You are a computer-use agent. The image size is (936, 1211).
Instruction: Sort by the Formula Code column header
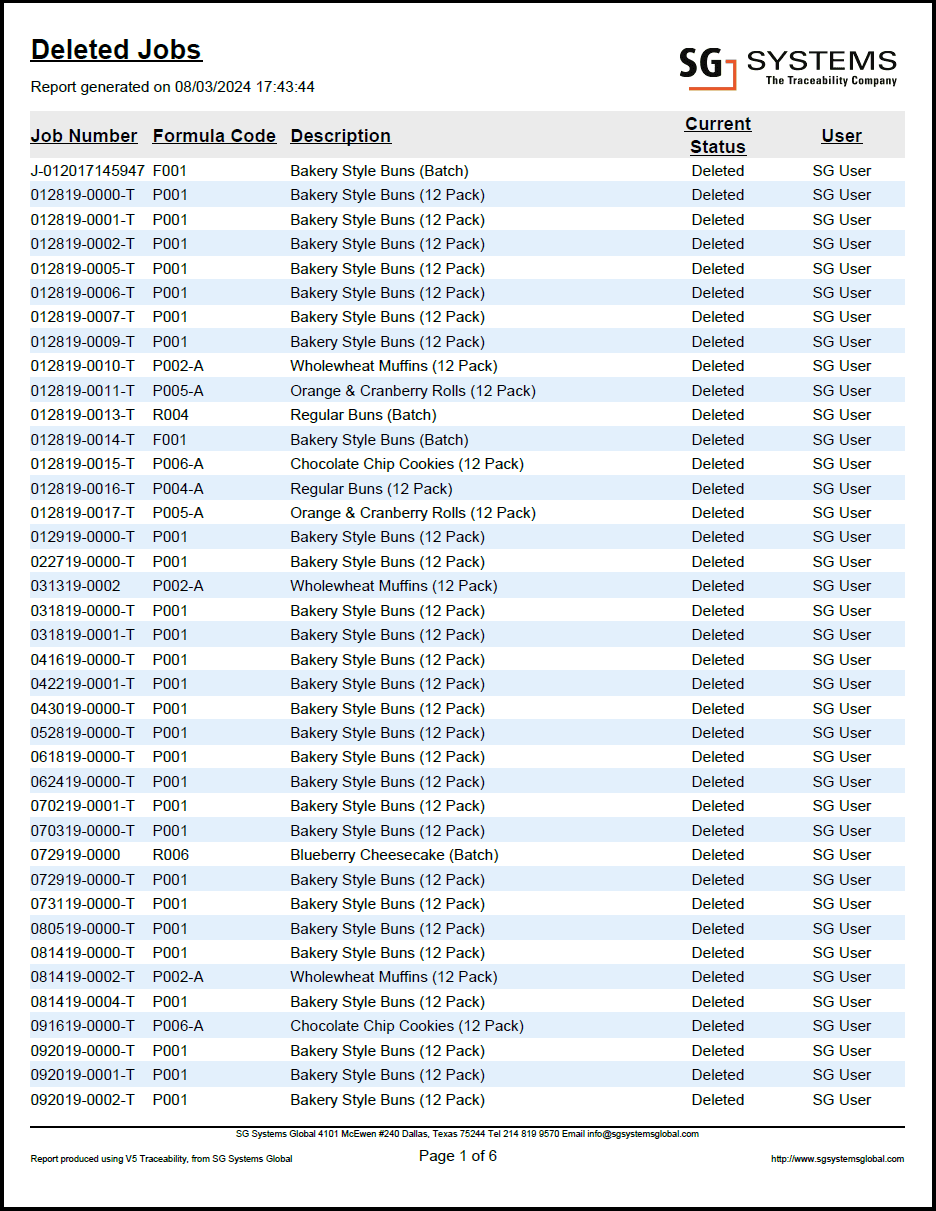[x=213, y=135]
